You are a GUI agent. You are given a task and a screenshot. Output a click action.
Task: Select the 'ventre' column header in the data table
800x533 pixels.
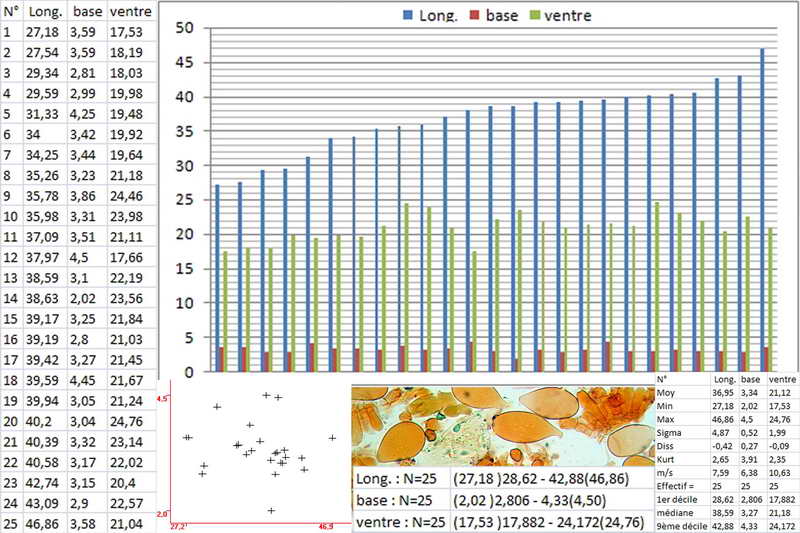[131, 11]
